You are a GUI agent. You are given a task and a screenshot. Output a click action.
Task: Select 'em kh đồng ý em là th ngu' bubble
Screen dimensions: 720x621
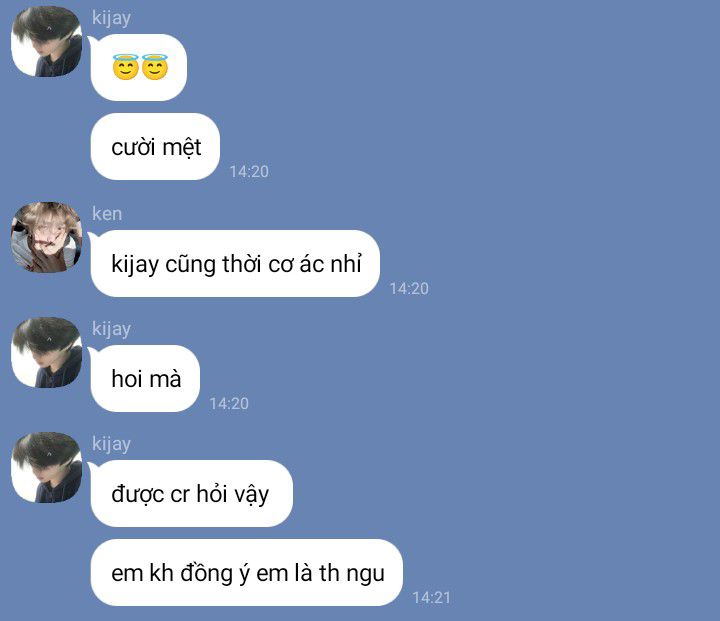(247, 573)
